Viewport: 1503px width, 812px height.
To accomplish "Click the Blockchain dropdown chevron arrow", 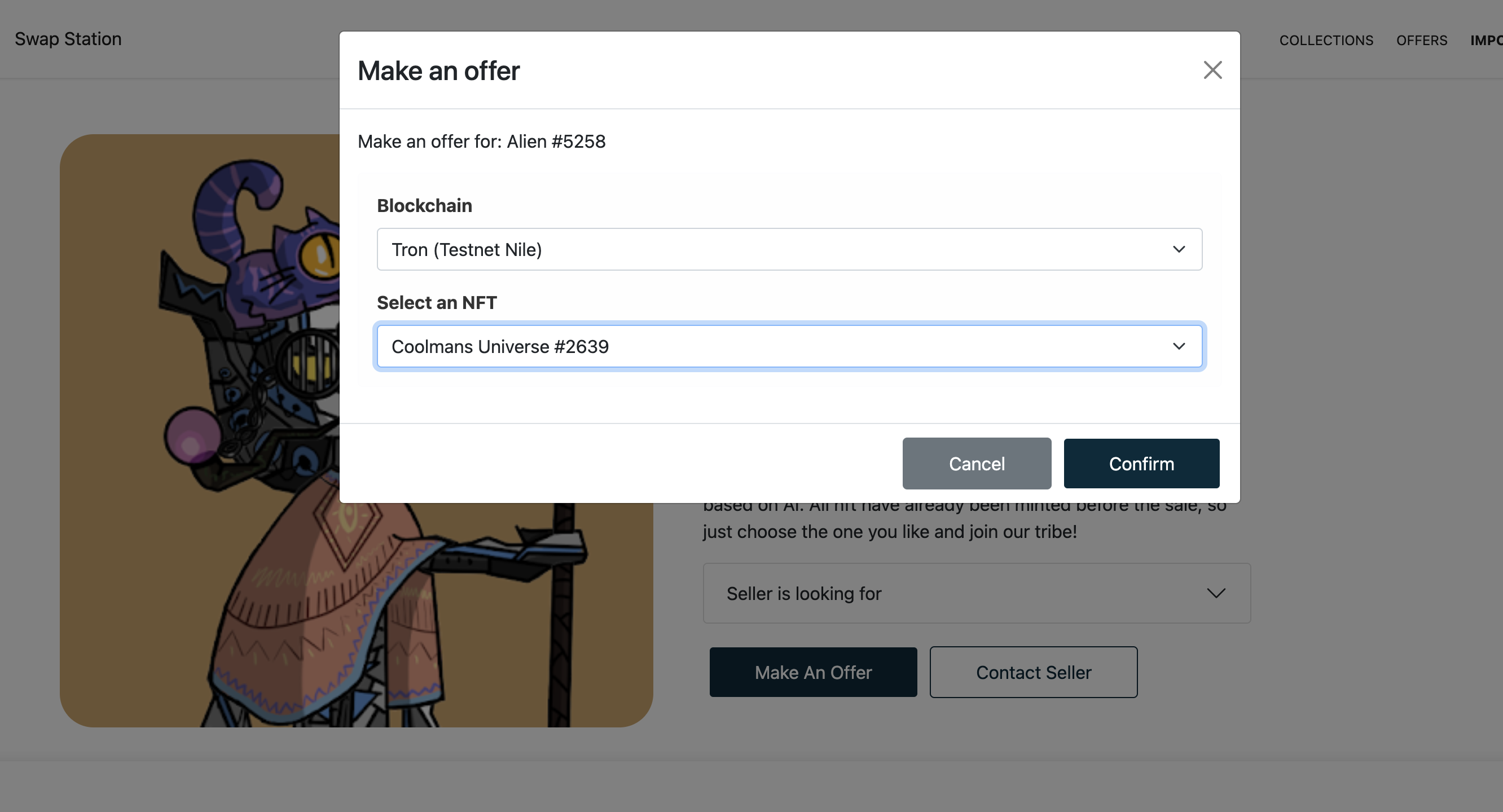I will [x=1179, y=249].
